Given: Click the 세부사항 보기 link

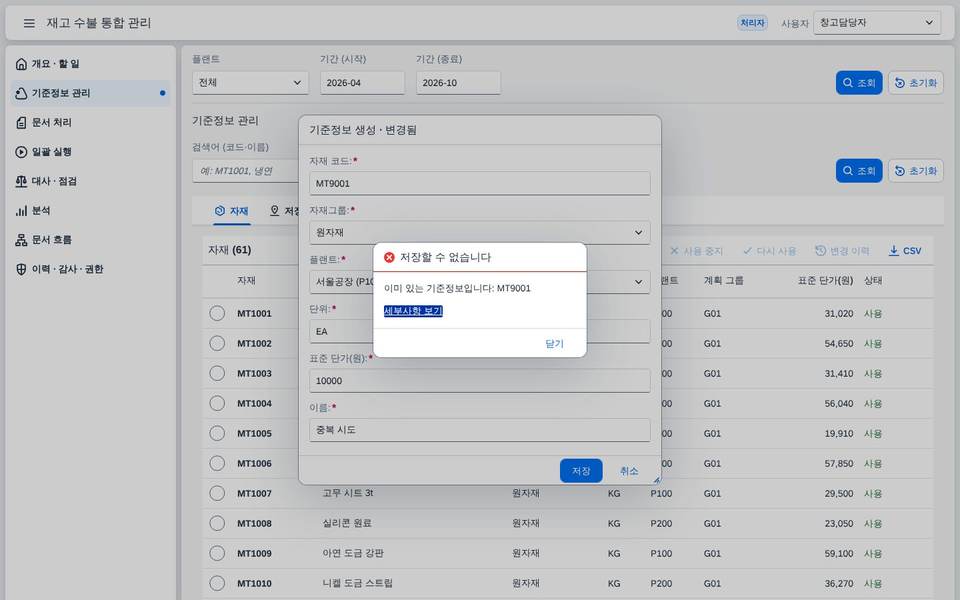Looking at the screenshot, I should [x=413, y=311].
